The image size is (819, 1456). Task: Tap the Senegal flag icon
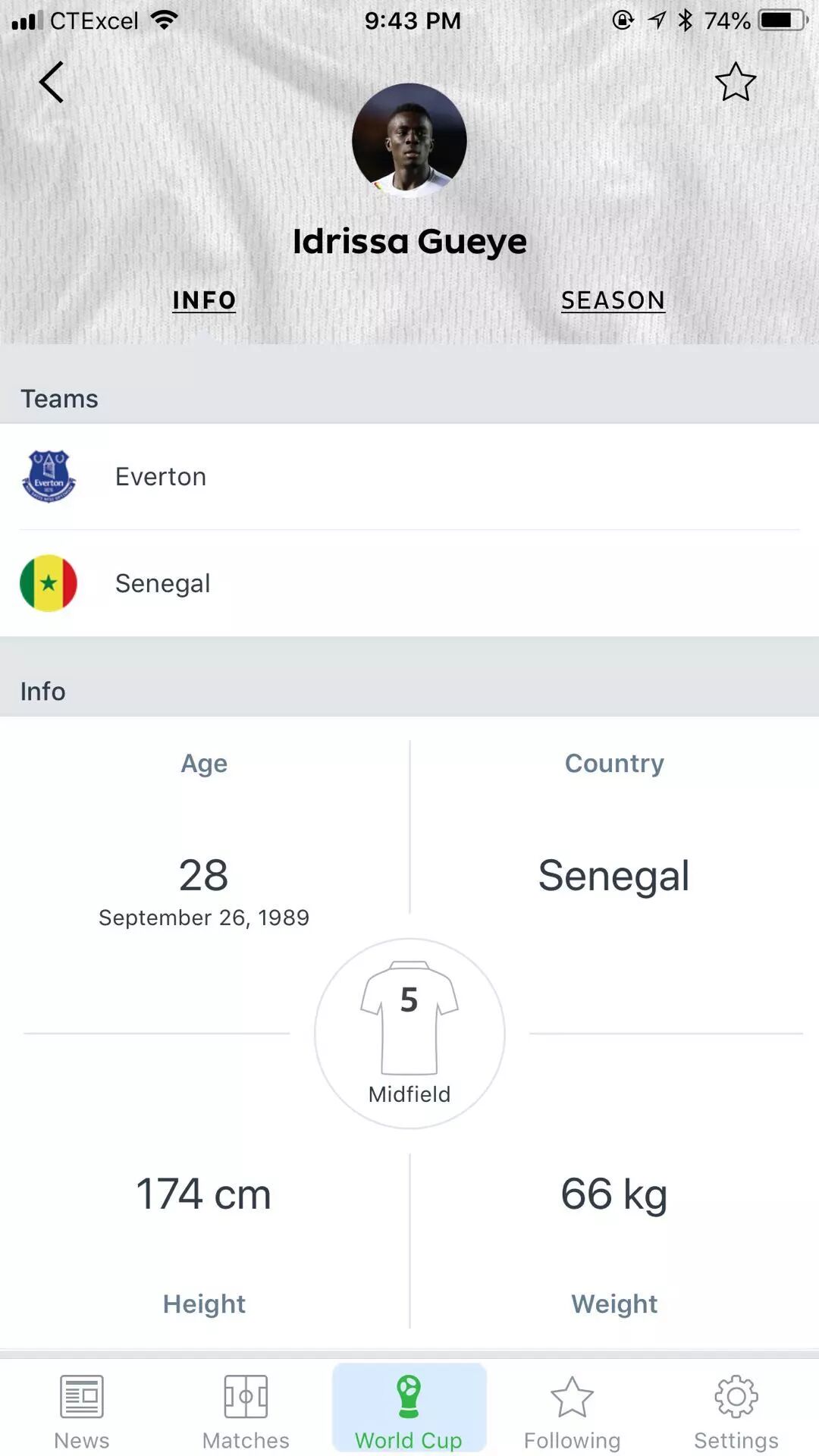tap(49, 583)
